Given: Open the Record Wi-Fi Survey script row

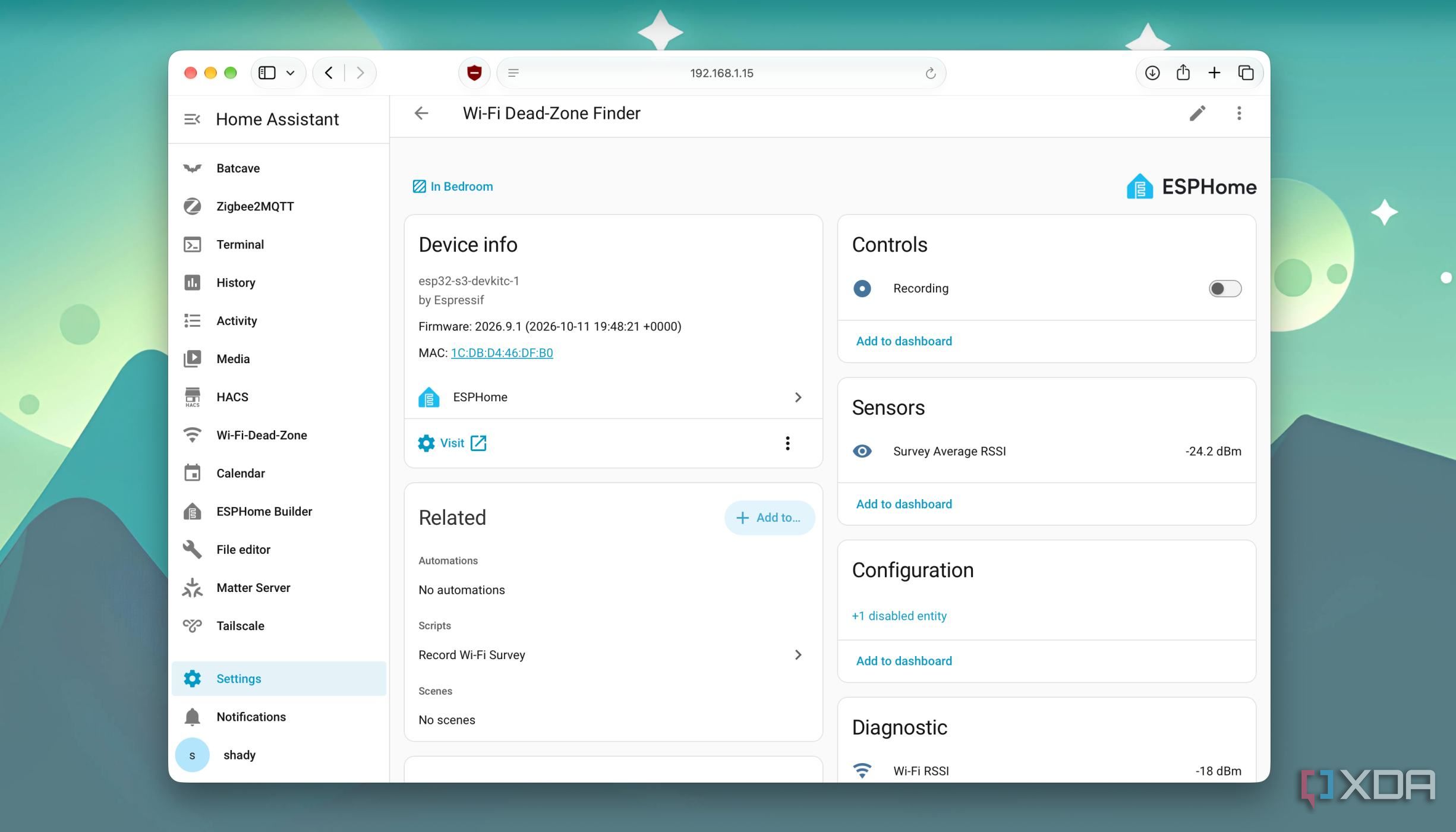Looking at the screenshot, I should [613, 655].
